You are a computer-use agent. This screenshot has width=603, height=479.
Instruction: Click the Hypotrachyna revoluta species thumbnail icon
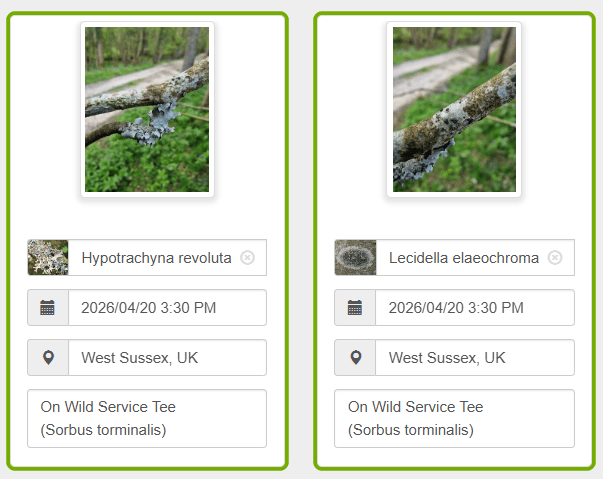pyautogui.click(x=48, y=258)
